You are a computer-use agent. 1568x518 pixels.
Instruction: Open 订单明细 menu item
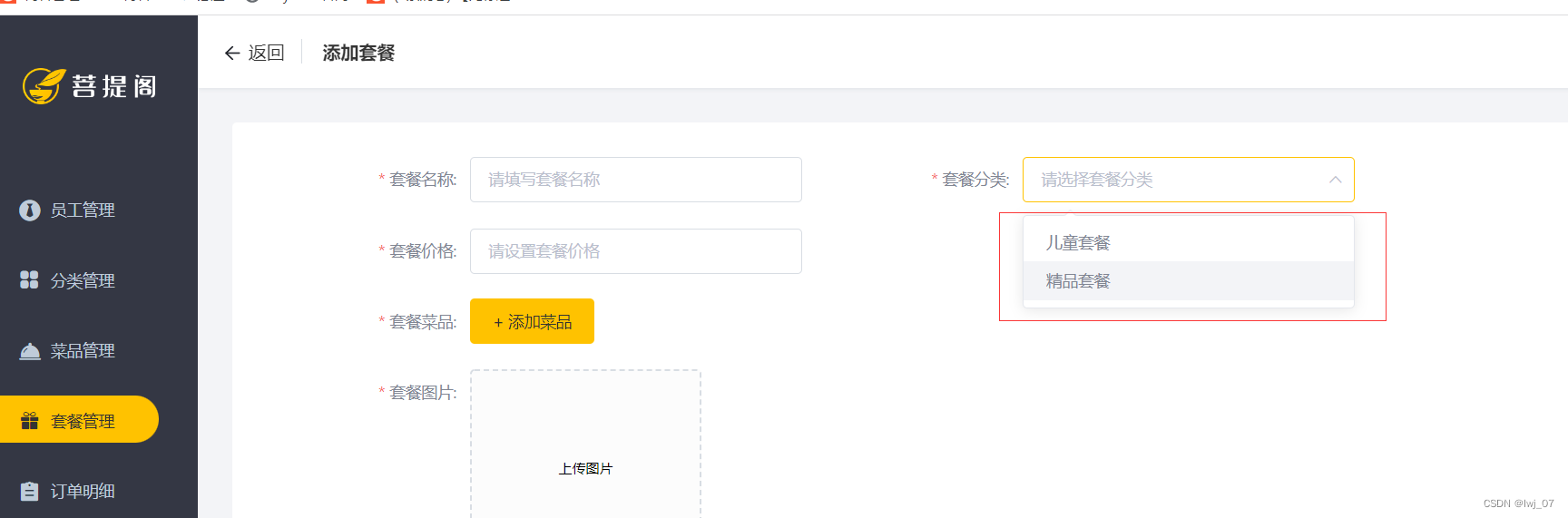pos(83,491)
